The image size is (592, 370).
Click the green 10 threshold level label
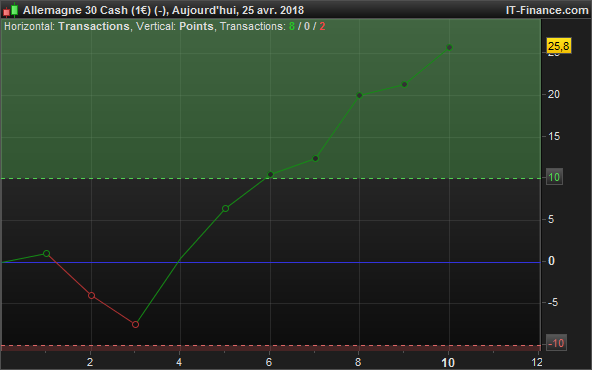click(554, 177)
